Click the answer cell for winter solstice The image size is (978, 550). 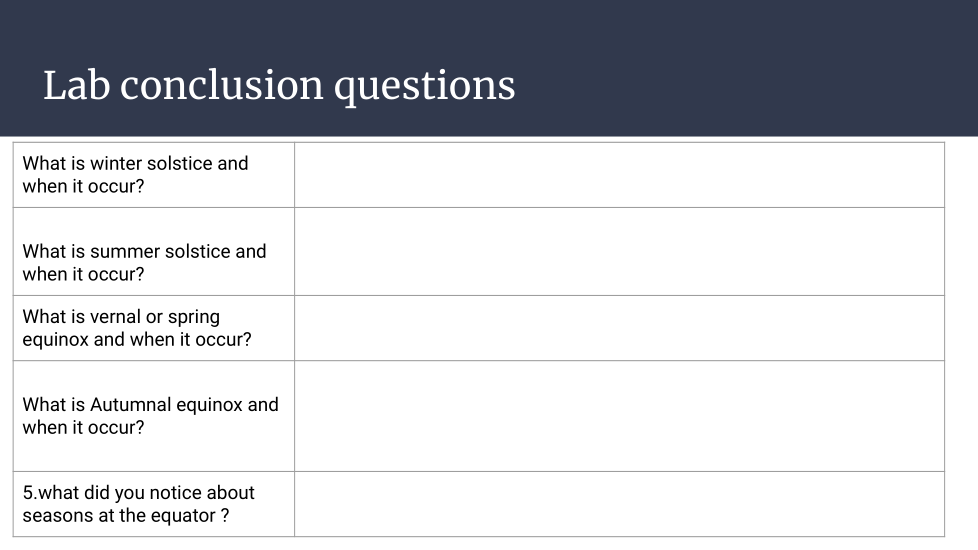tap(619, 175)
